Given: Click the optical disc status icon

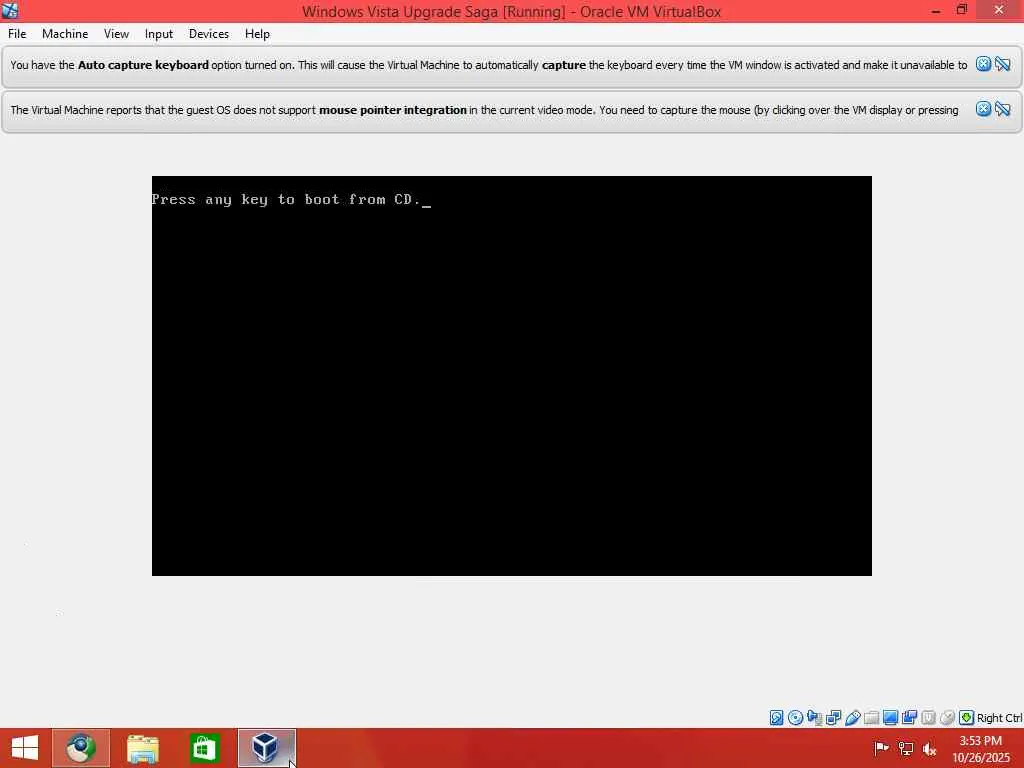Looking at the screenshot, I should (795, 718).
